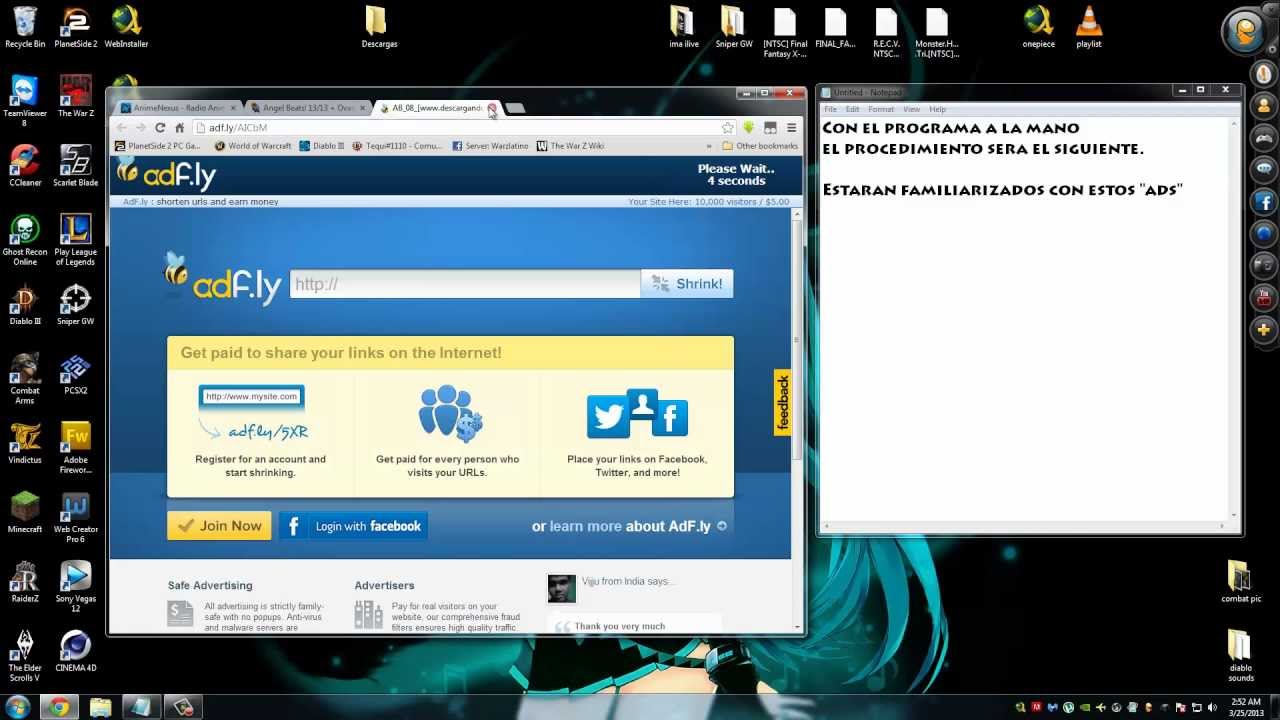
Task: Open The War Z Wiki bookmark
Action: click(570, 146)
